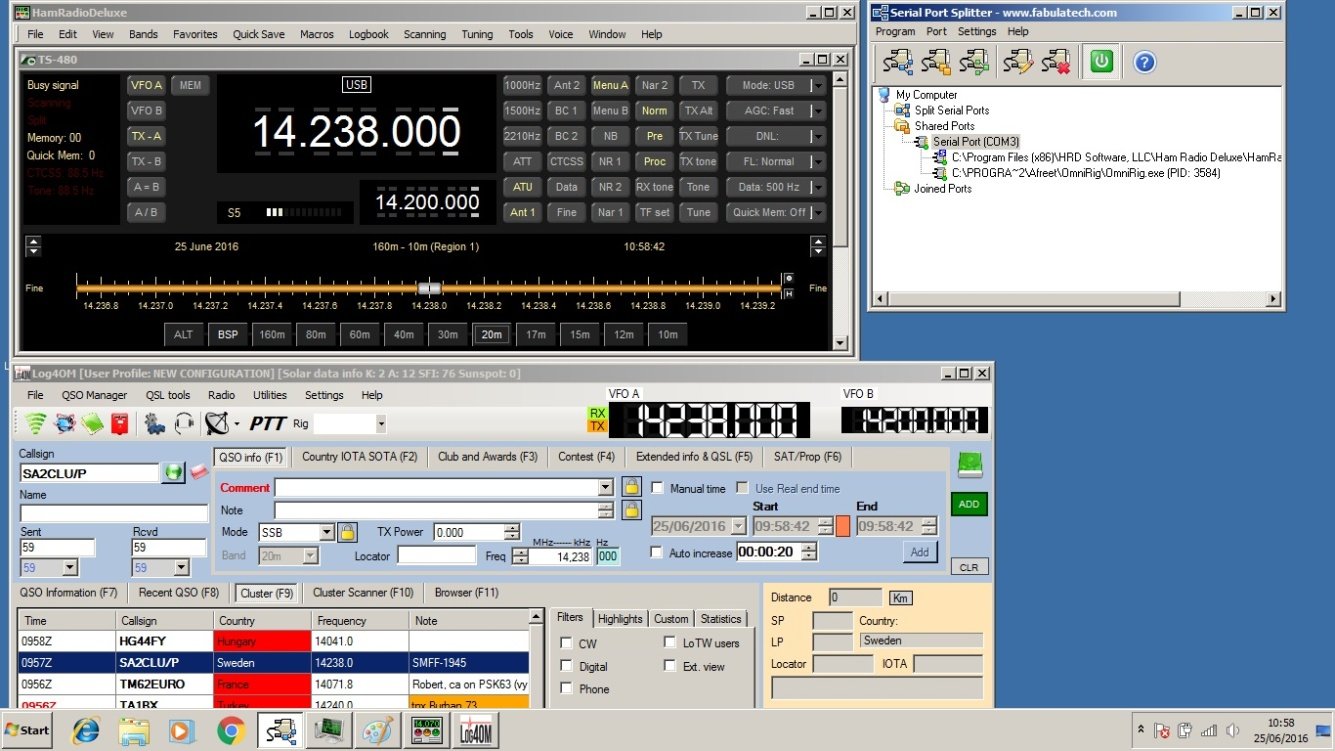The width and height of the screenshot is (1335, 751).
Task: Click the satellite dish icon in Log4OM toolbar
Action: click(218, 424)
